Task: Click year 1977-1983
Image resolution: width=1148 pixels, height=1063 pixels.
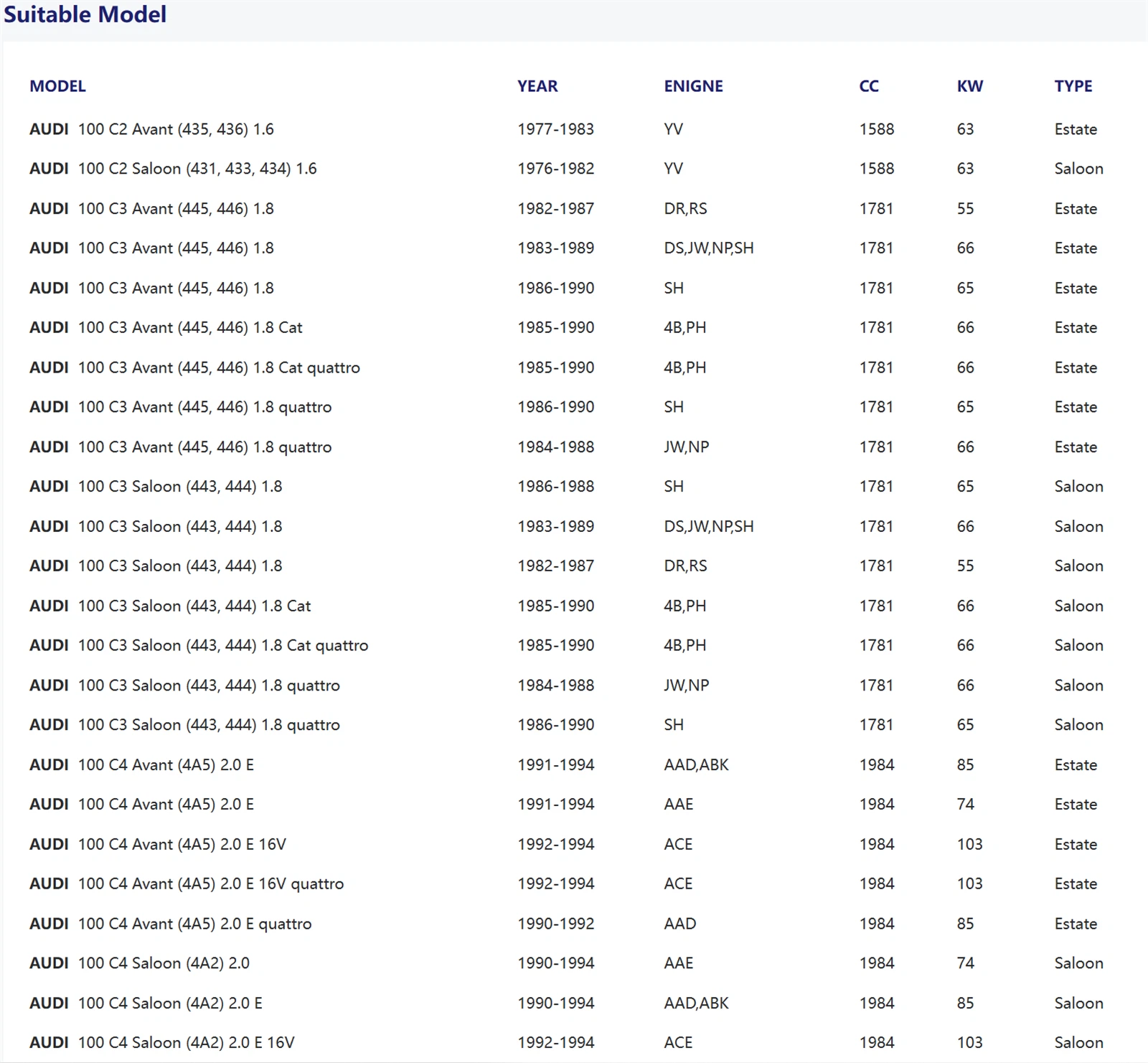Action: coord(555,129)
